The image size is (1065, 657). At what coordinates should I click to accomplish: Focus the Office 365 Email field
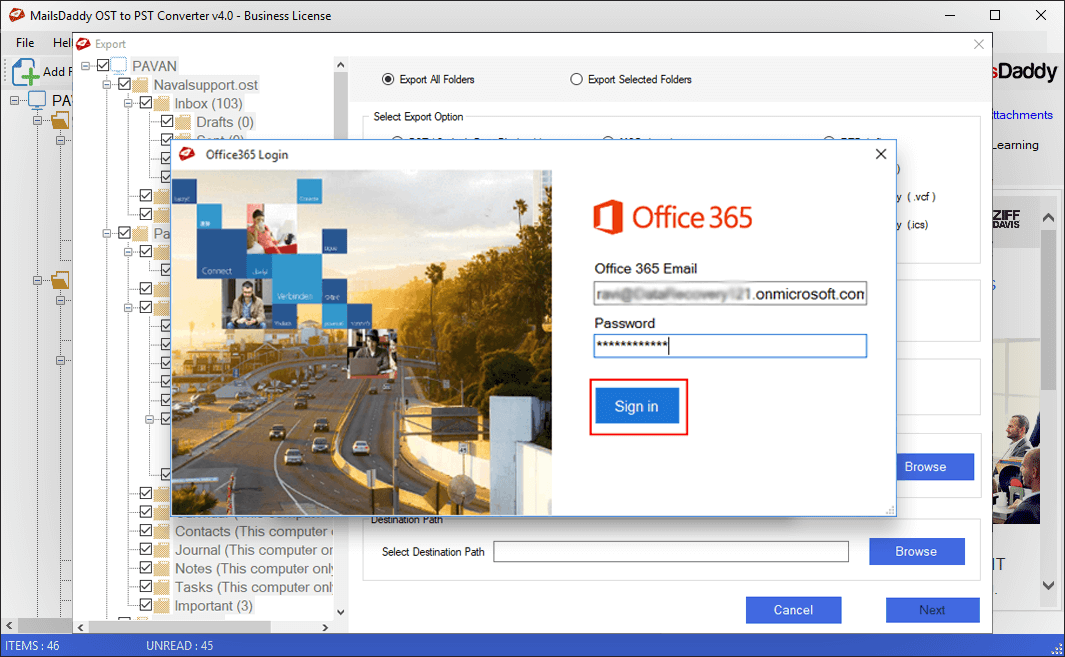tap(730, 294)
